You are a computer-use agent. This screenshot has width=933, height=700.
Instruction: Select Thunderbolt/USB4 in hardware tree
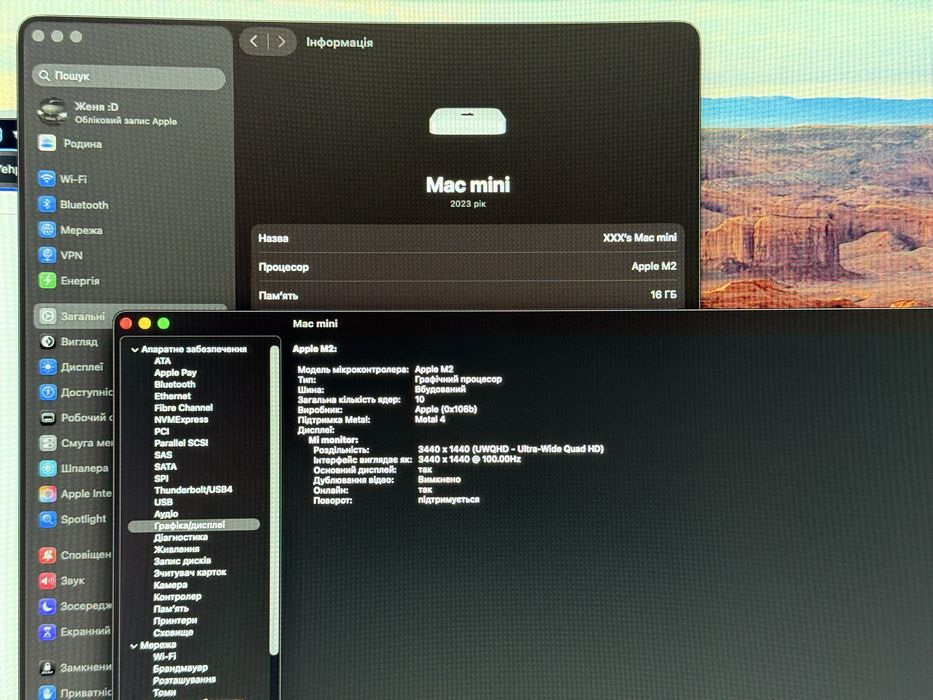point(193,490)
